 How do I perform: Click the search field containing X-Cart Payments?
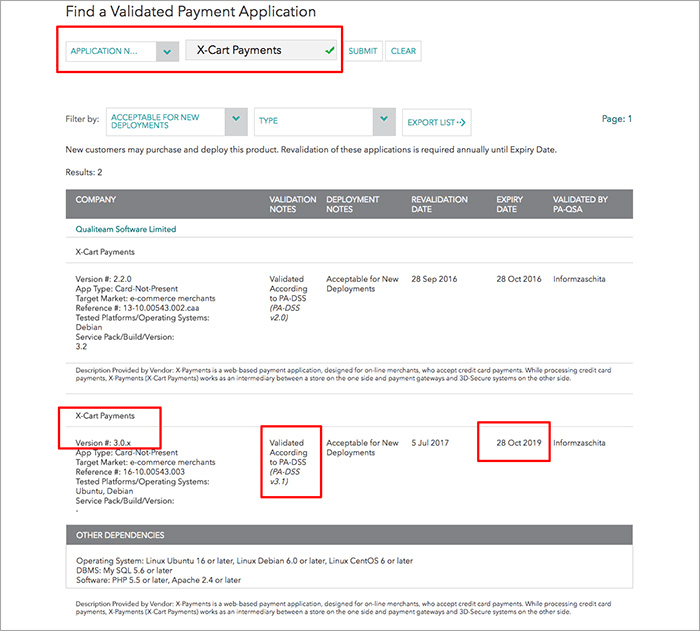click(261, 50)
